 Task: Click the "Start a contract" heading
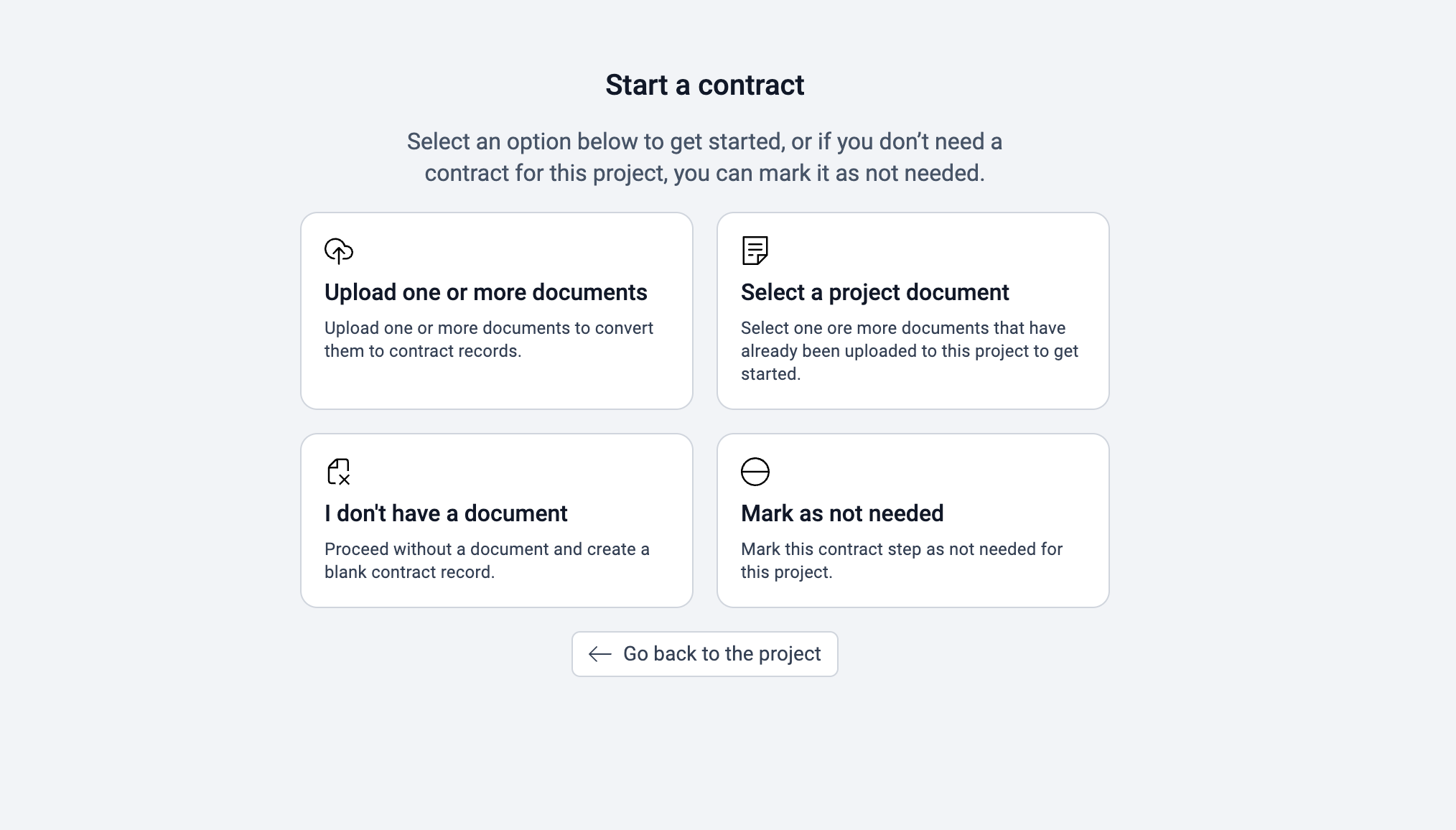click(x=704, y=85)
